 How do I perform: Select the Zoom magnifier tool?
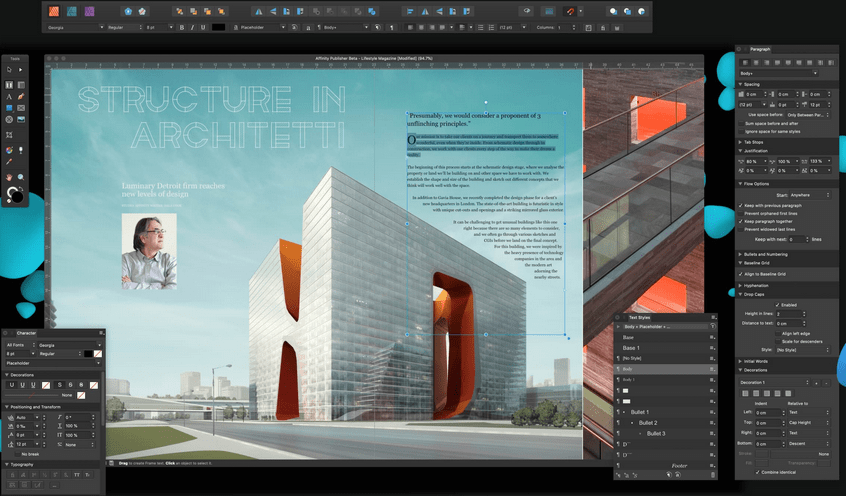tap(21, 177)
